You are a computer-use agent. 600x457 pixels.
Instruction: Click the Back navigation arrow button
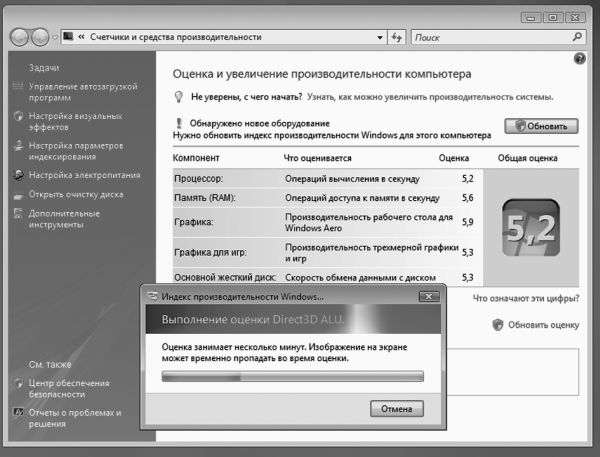(19, 37)
